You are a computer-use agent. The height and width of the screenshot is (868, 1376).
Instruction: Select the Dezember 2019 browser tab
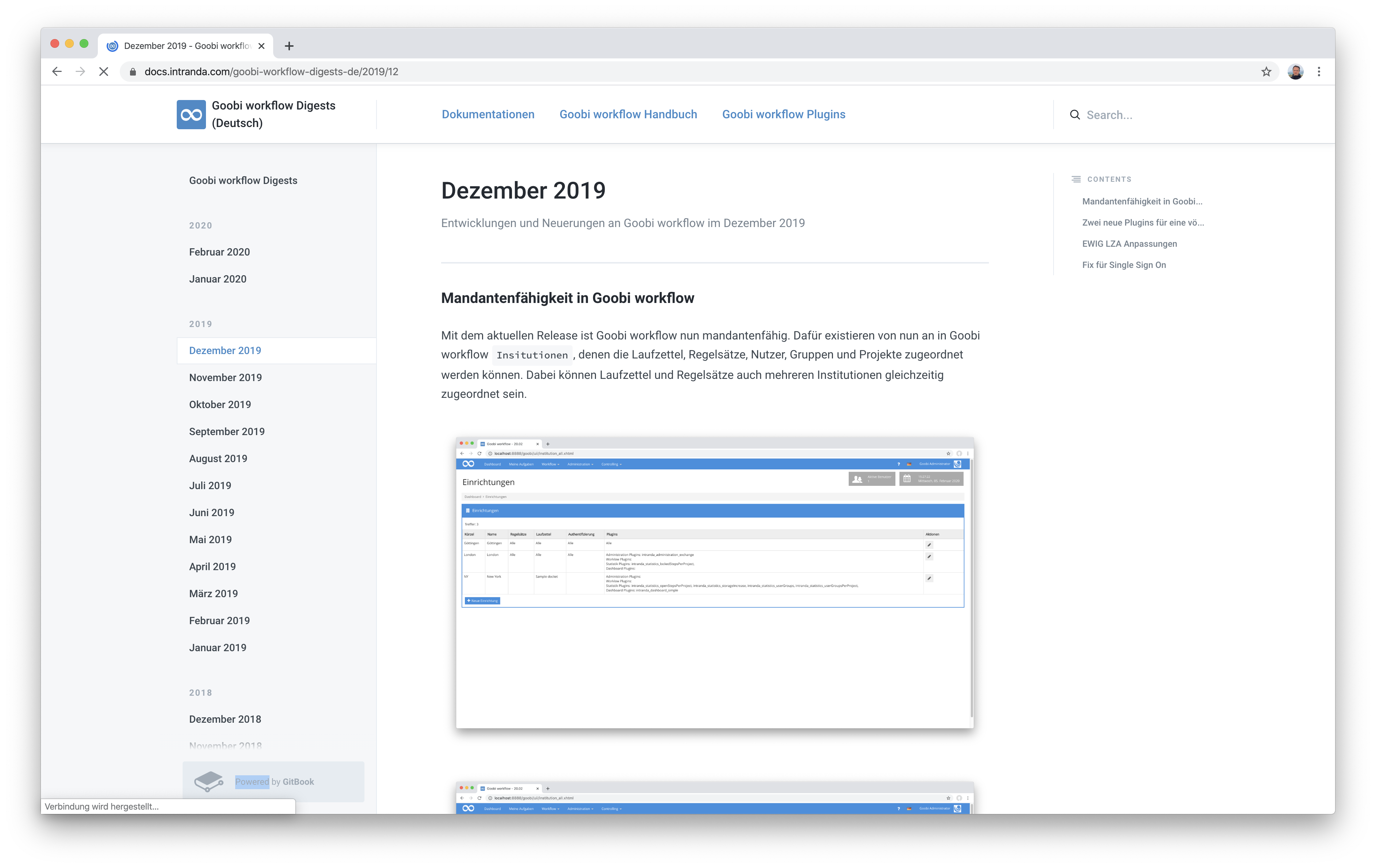click(x=186, y=46)
